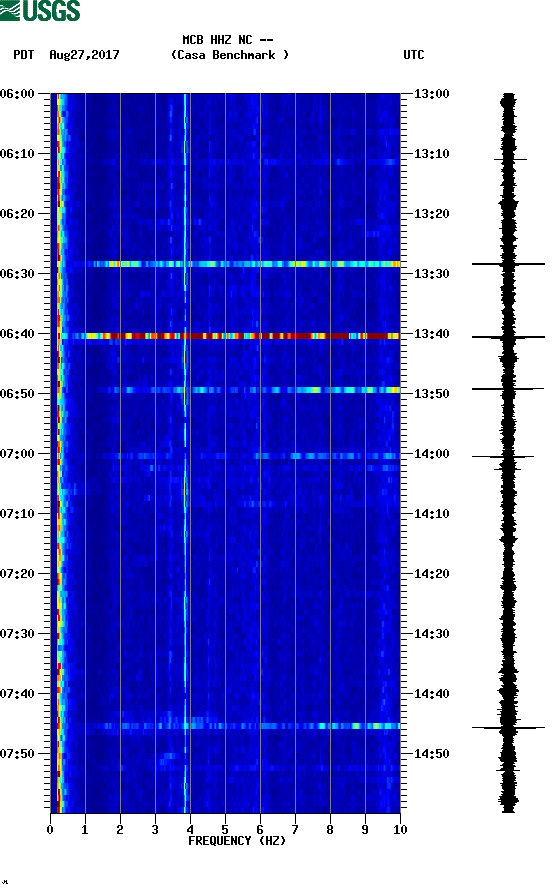Click the '13:40' UTC time label
This screenshot has height=893, width=552.
[431, 334]
